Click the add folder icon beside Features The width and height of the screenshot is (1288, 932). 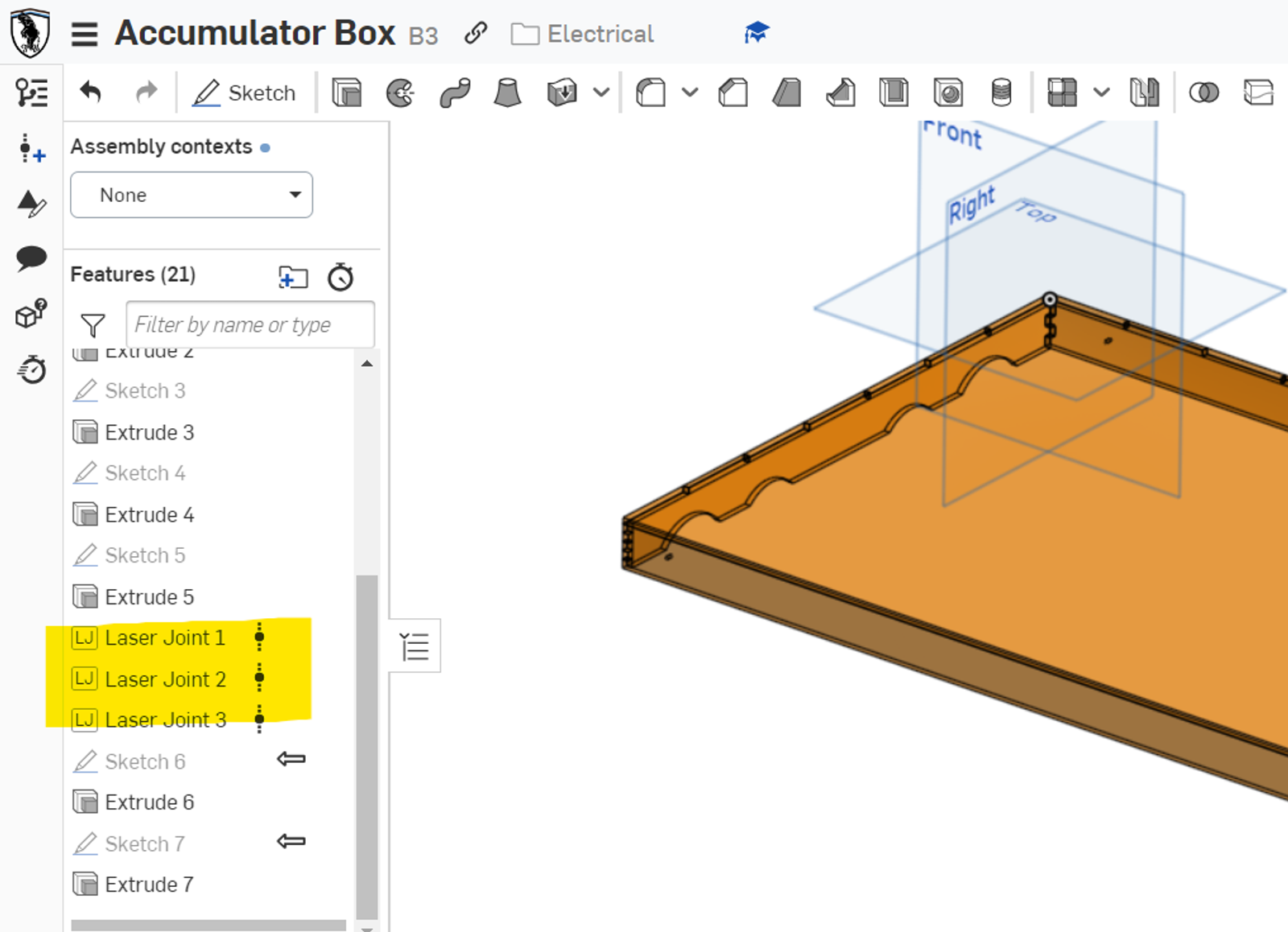(293, 277)
